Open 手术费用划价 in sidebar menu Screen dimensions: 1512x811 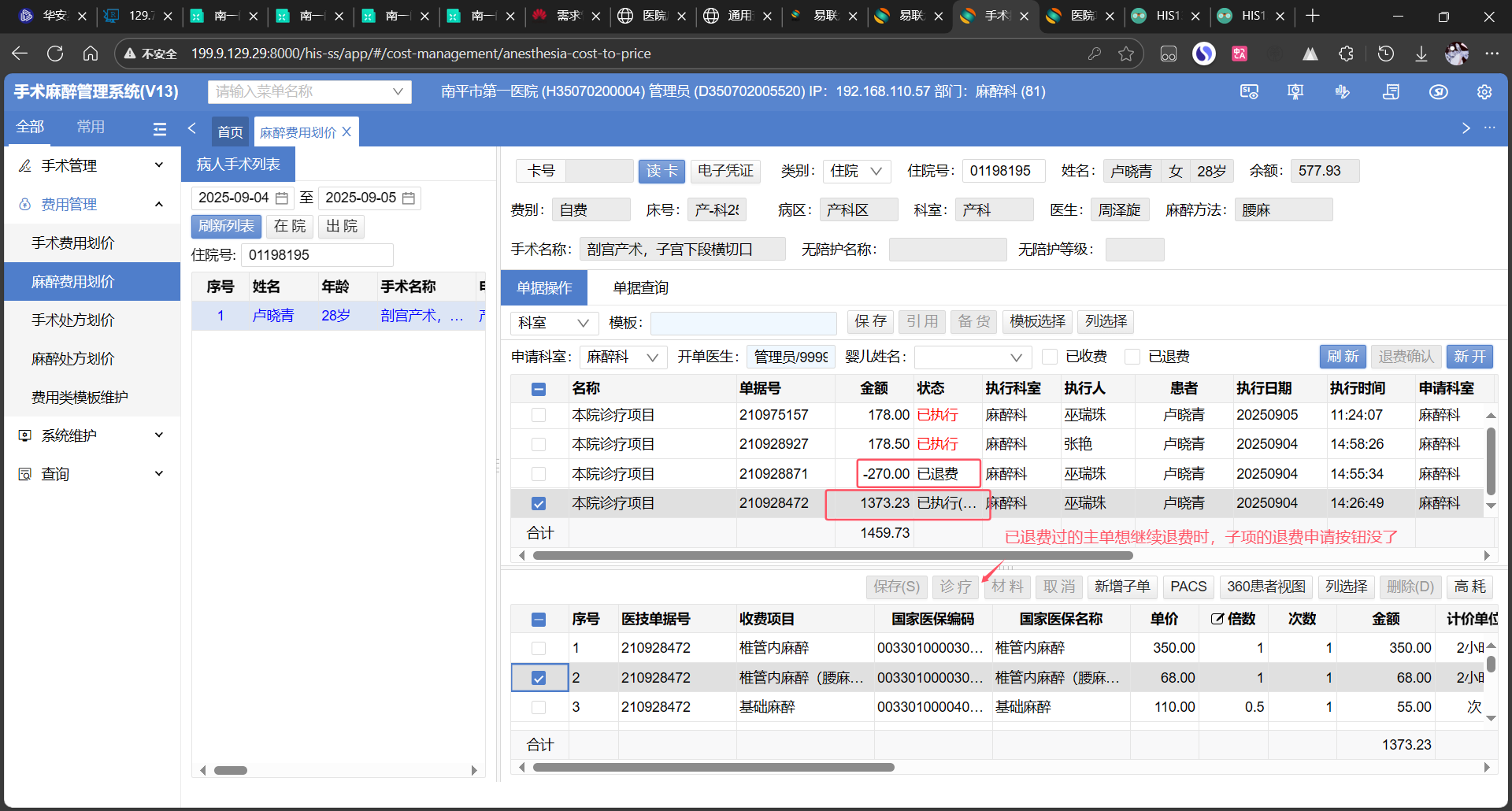point(73,243)
